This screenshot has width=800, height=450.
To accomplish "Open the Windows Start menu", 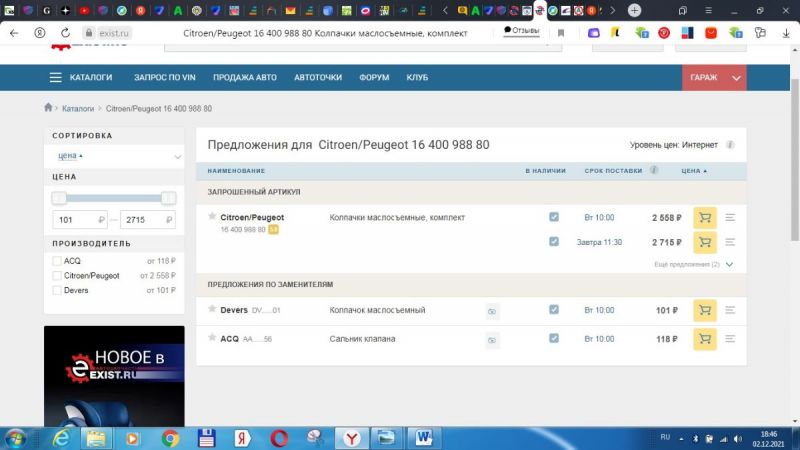I will [15, 439].
